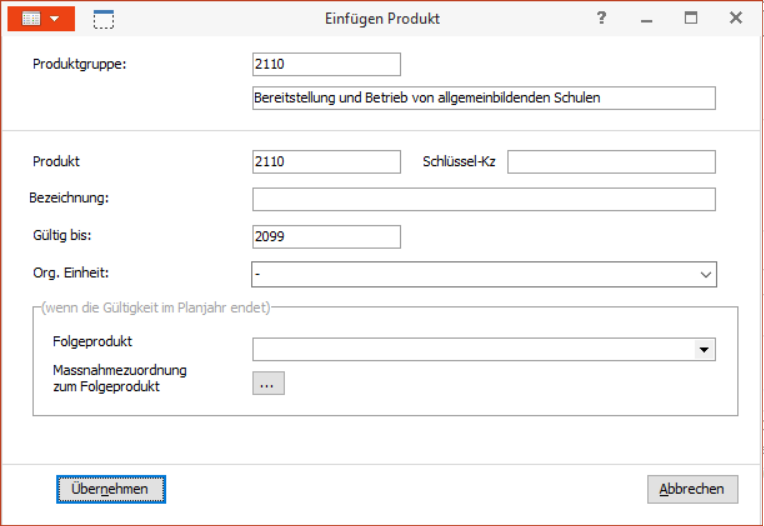
Task: Open help with the question mark icon
Action: coord(602,19)
